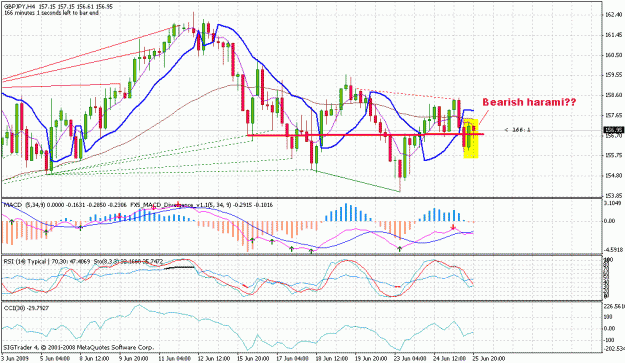Click the '24 Jun 12:00' time axis label

(x=450, y=358)
